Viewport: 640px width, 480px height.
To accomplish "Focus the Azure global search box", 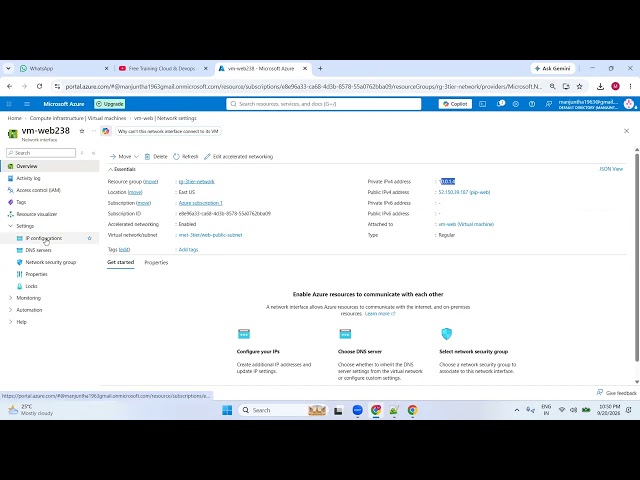I will 324,104.
